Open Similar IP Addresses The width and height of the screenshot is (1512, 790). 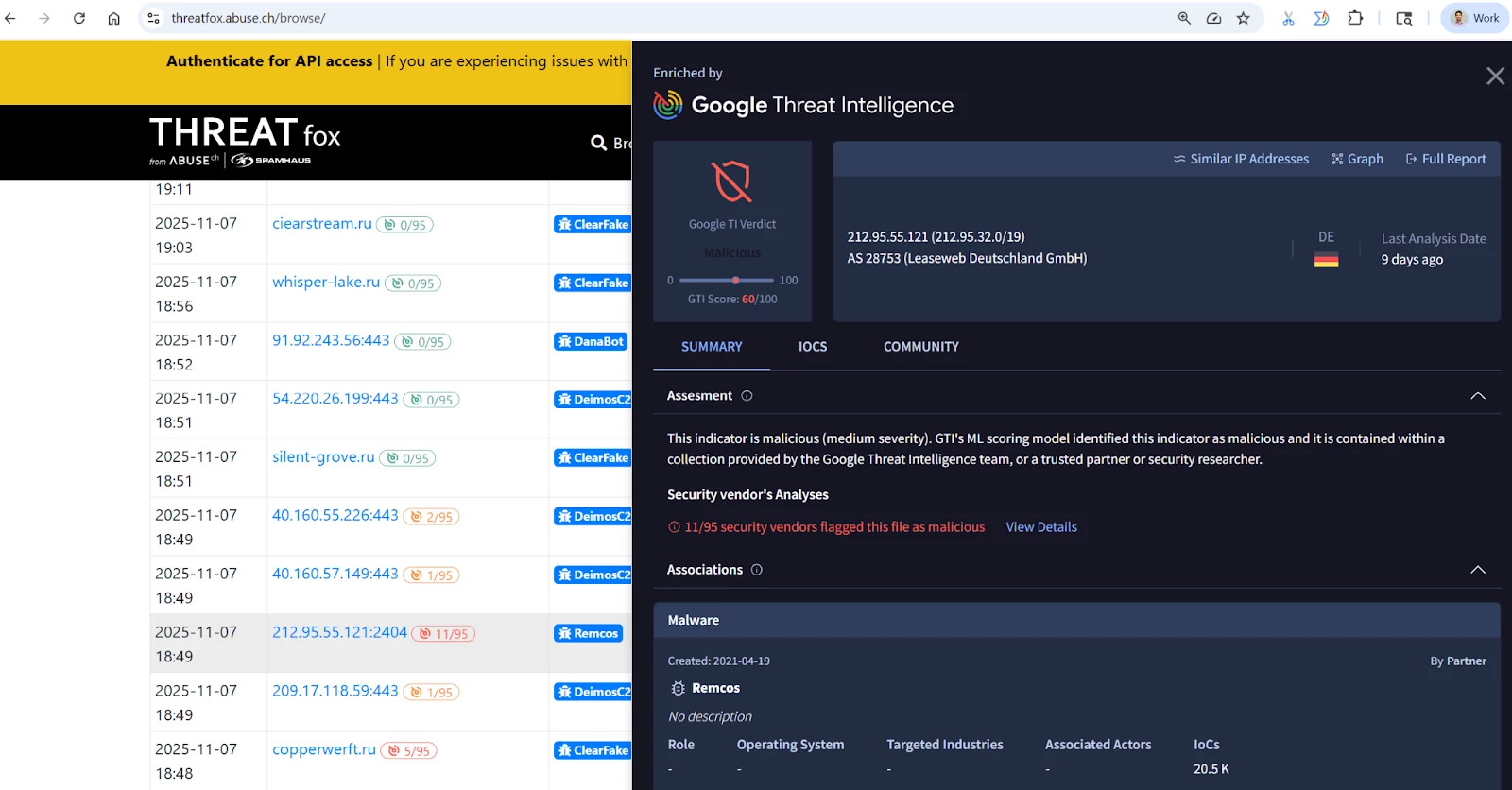(x=1241, y=159)
